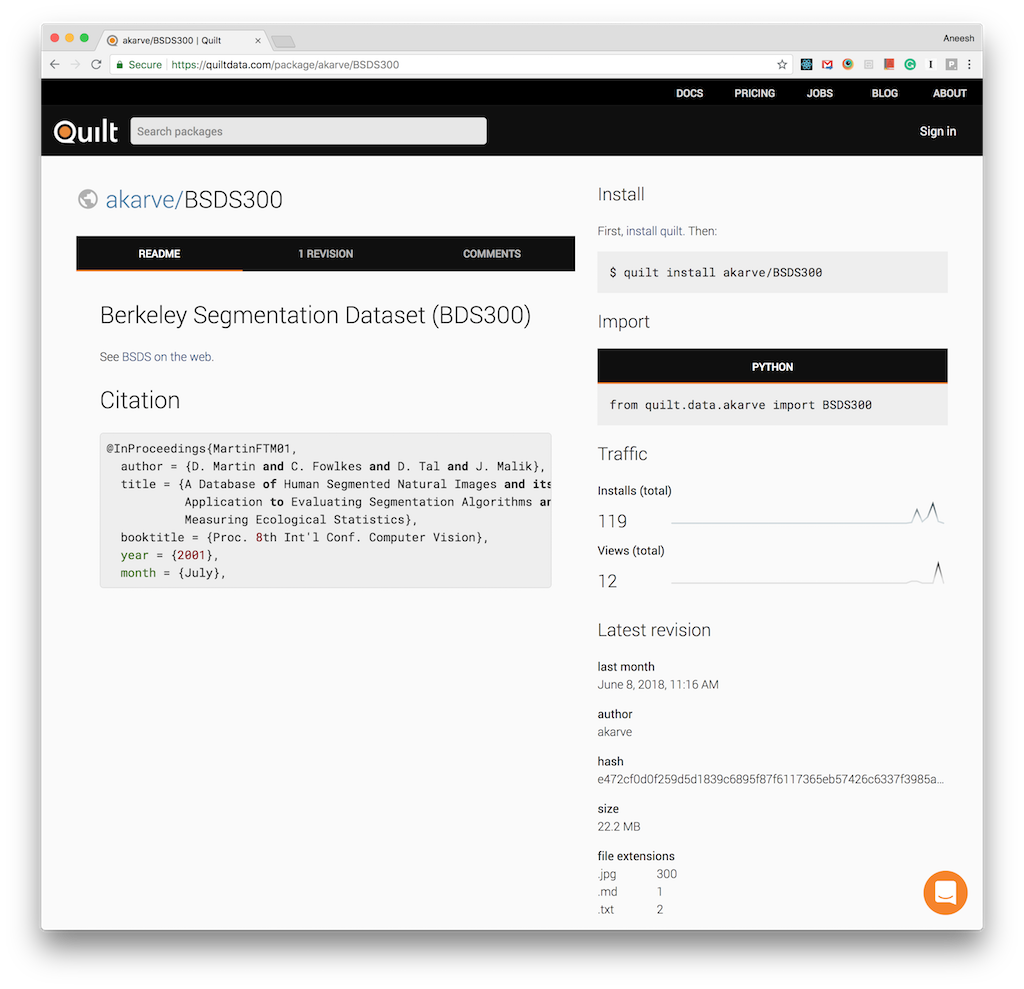Open a new browser tab
The image size is (1024, 989).
pyautogui.click(x=283, y=42)
